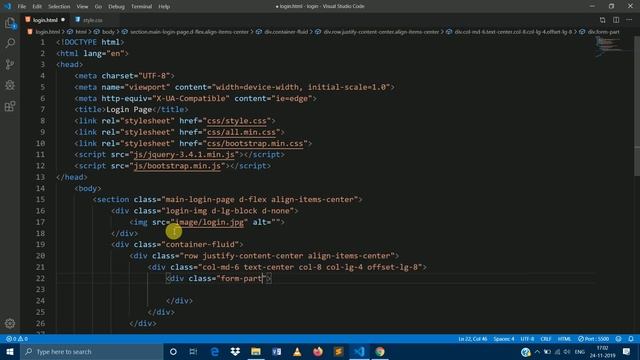
Task: Open the Edit menu
Action: (37, 7)
